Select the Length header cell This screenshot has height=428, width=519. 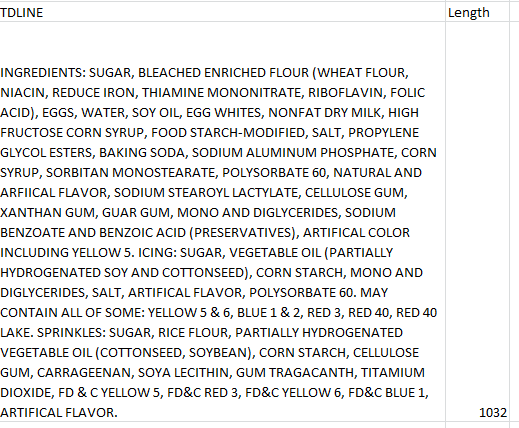pyautogui.click(x=477, y=12)
